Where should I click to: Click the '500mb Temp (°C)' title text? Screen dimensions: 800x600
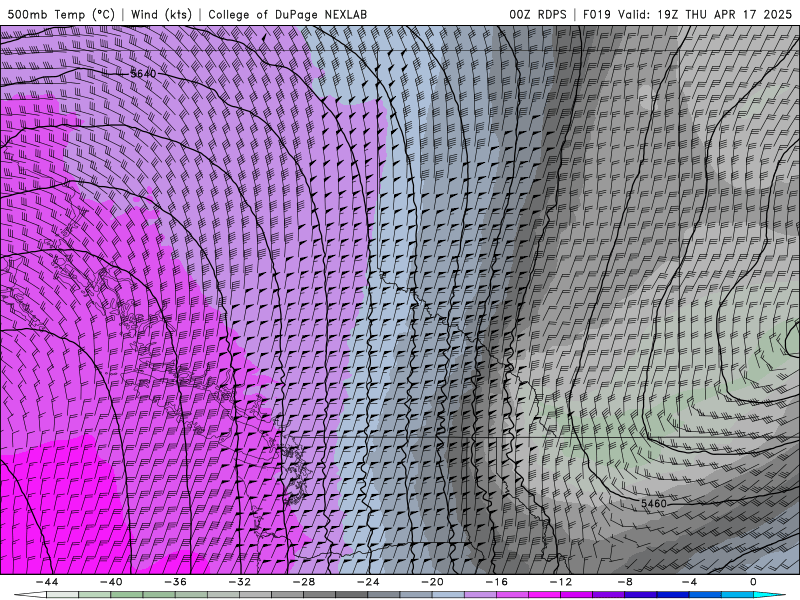(x=61, y=14)
